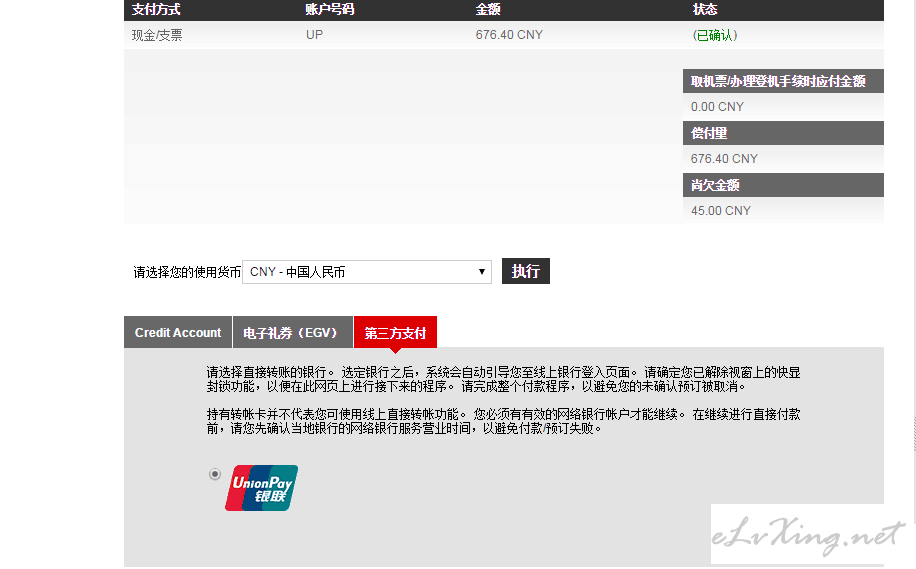
Task: Click the 现金/支票 payment method cell
Action: (157, 35)
